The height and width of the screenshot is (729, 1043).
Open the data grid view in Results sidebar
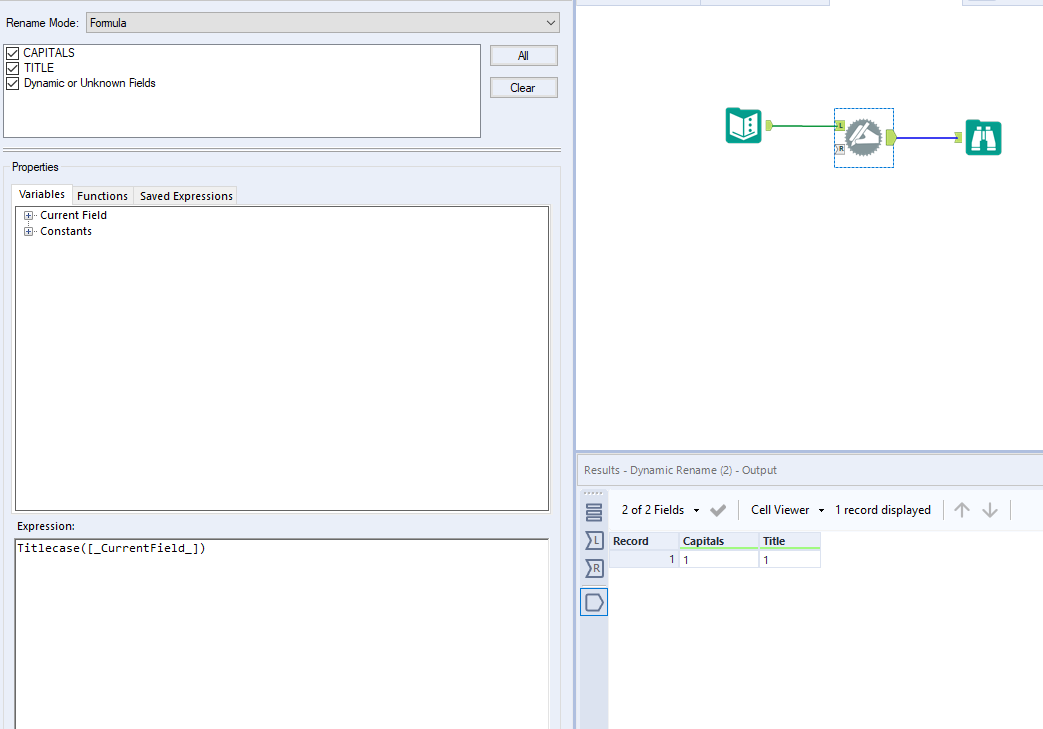coord(593,510)
